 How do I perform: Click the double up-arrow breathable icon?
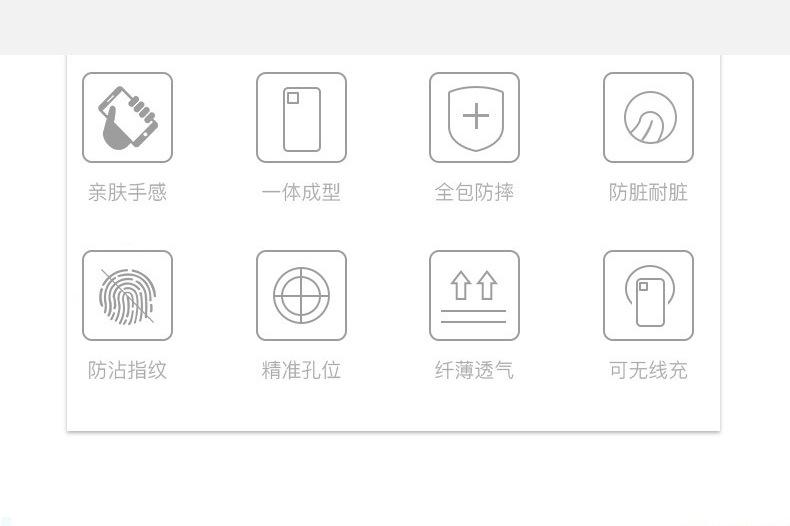(475, 296)
